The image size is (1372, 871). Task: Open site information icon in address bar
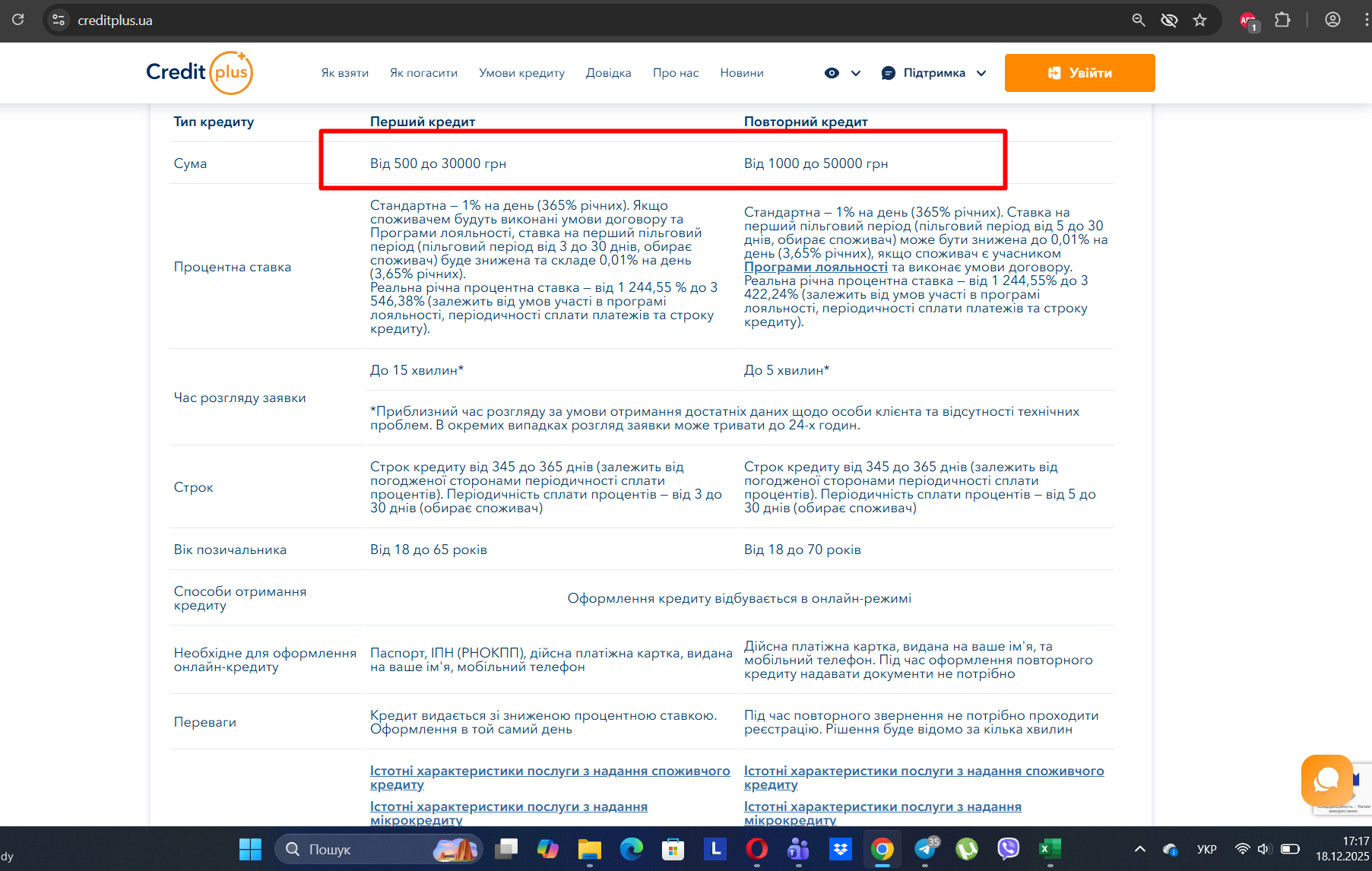pyautogui.click(x=59, y=21)
